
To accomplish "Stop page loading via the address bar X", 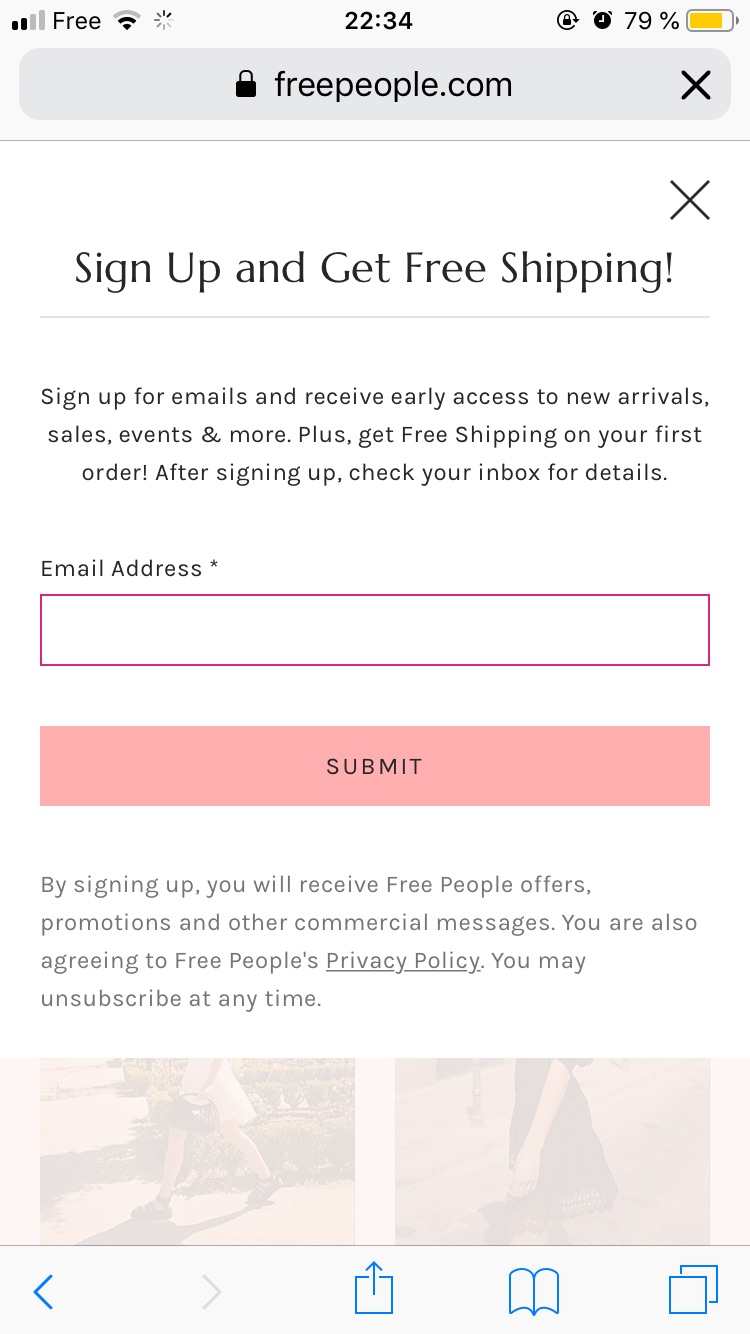I will [x=695, y=84].
